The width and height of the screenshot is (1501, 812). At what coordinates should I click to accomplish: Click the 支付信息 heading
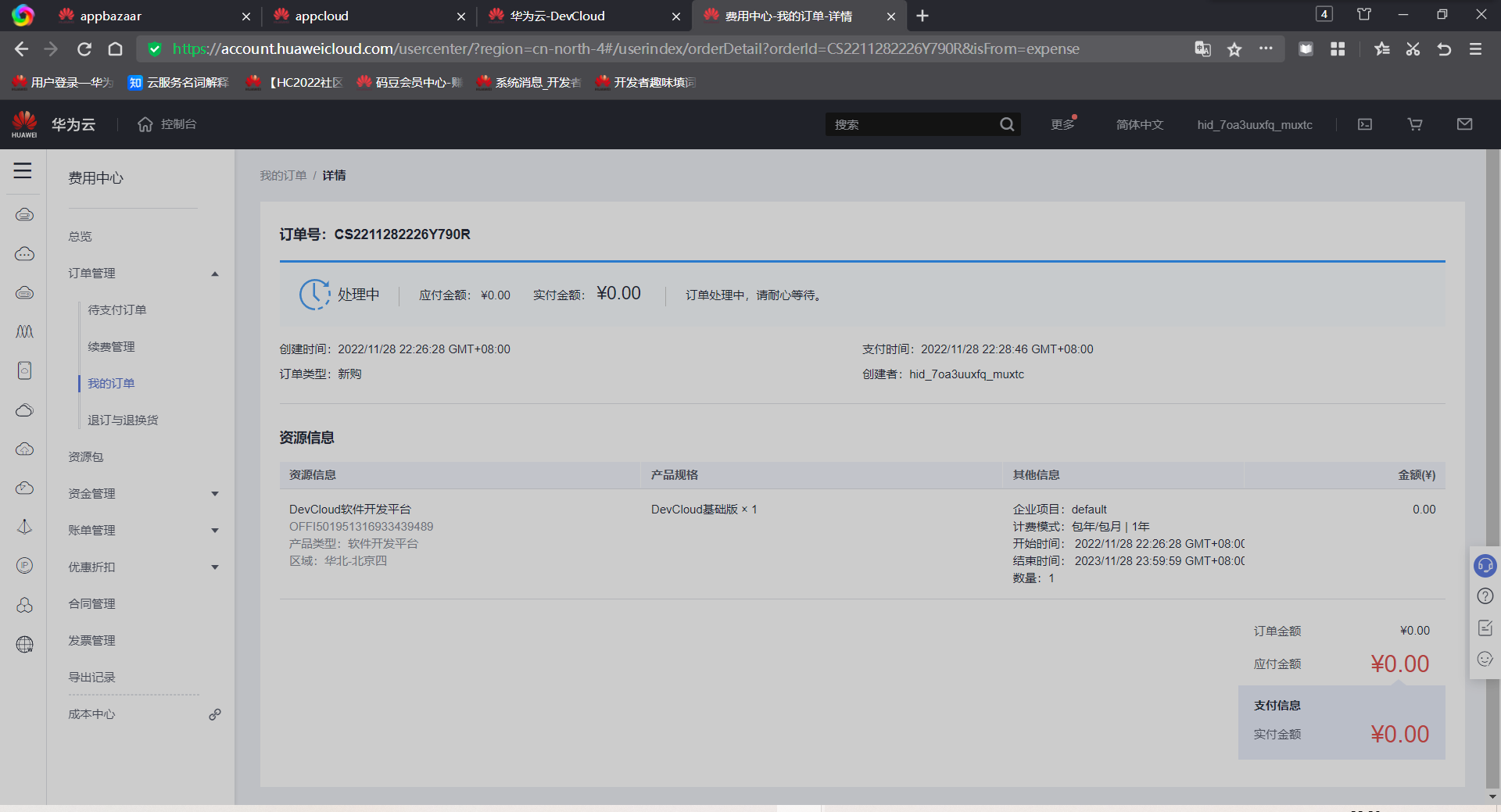[x=1277, y=706]
